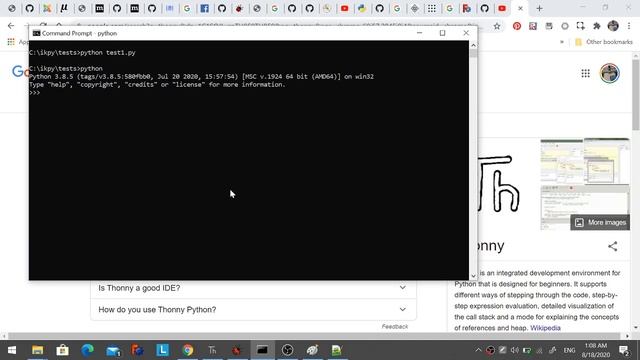The image size is (640, 360).
Task: Open the Windows Start menu
Action: (x=12, y=350)
